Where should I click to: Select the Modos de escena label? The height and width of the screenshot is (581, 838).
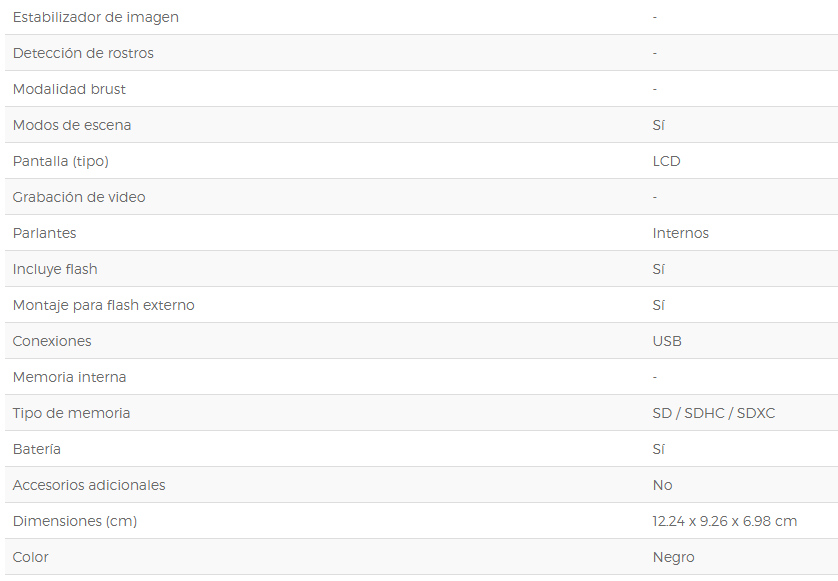point(72,125)
